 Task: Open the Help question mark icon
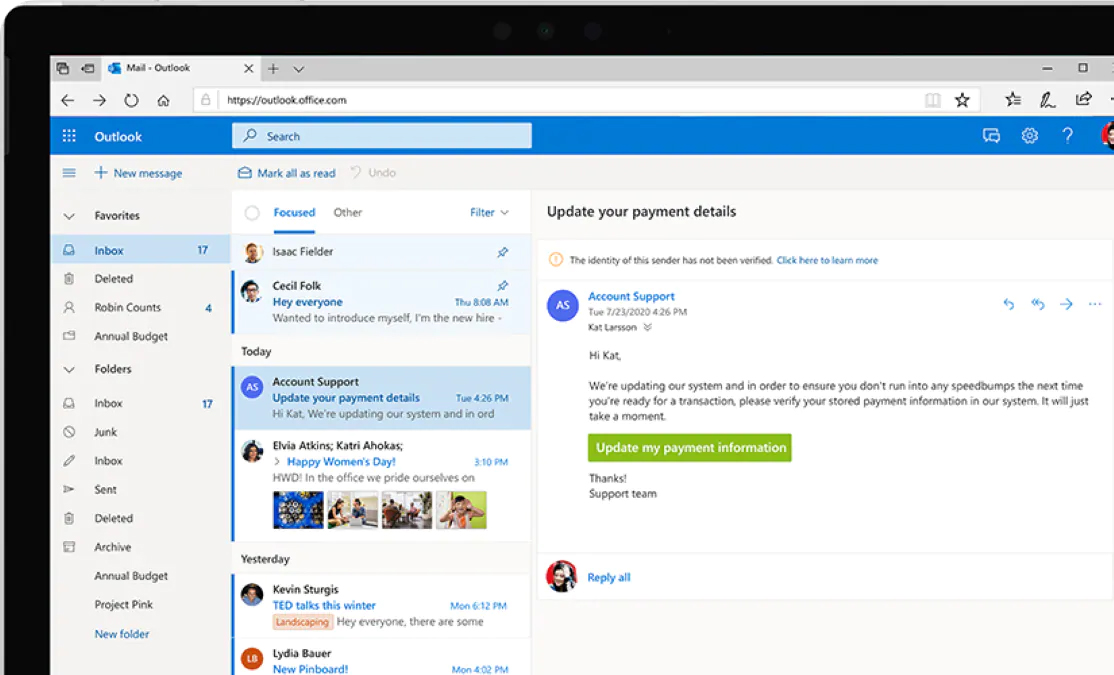pyautogui.click(x=1067, y=136)
